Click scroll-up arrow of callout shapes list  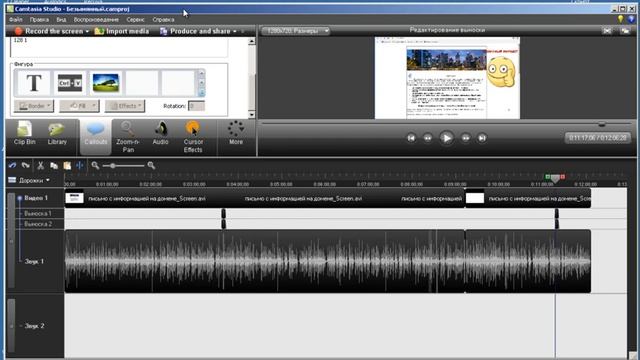(x=201, y=73)
